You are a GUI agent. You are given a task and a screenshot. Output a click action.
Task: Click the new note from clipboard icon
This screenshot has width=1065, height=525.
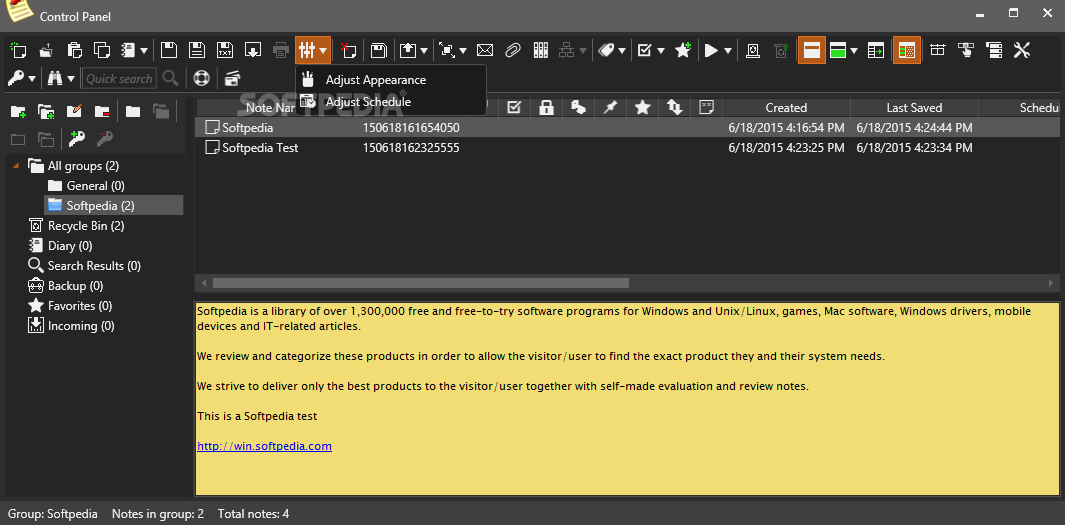point(74,50)
